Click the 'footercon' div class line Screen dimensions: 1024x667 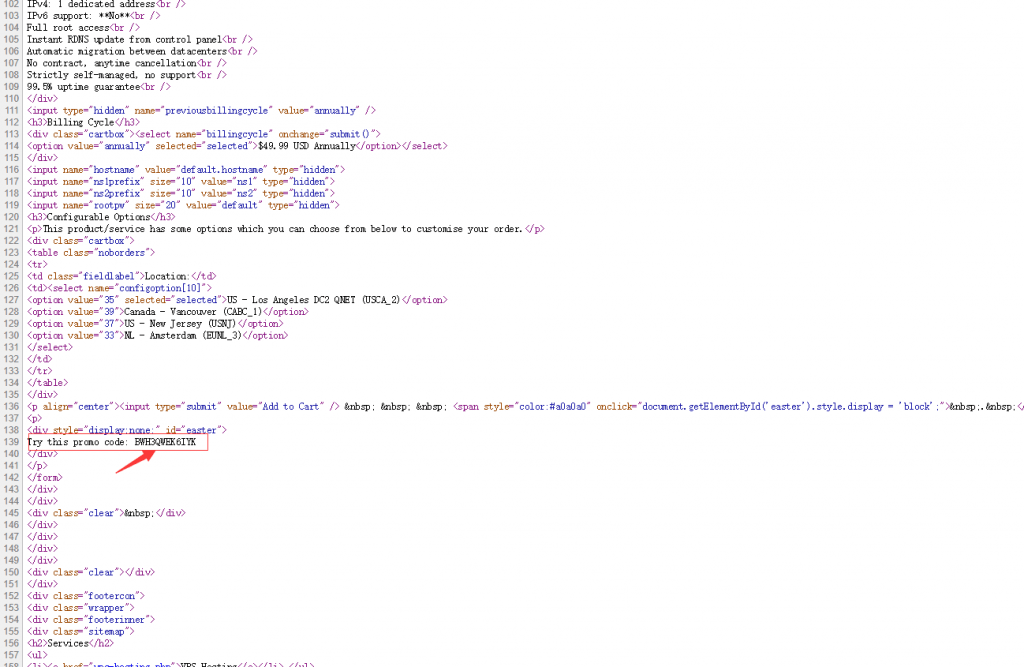pos(86,596)
